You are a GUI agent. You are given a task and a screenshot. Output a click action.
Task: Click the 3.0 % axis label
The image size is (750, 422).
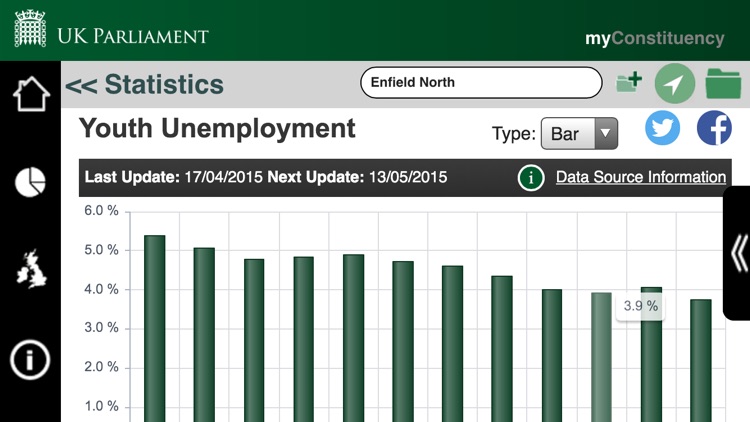[101, 328]
